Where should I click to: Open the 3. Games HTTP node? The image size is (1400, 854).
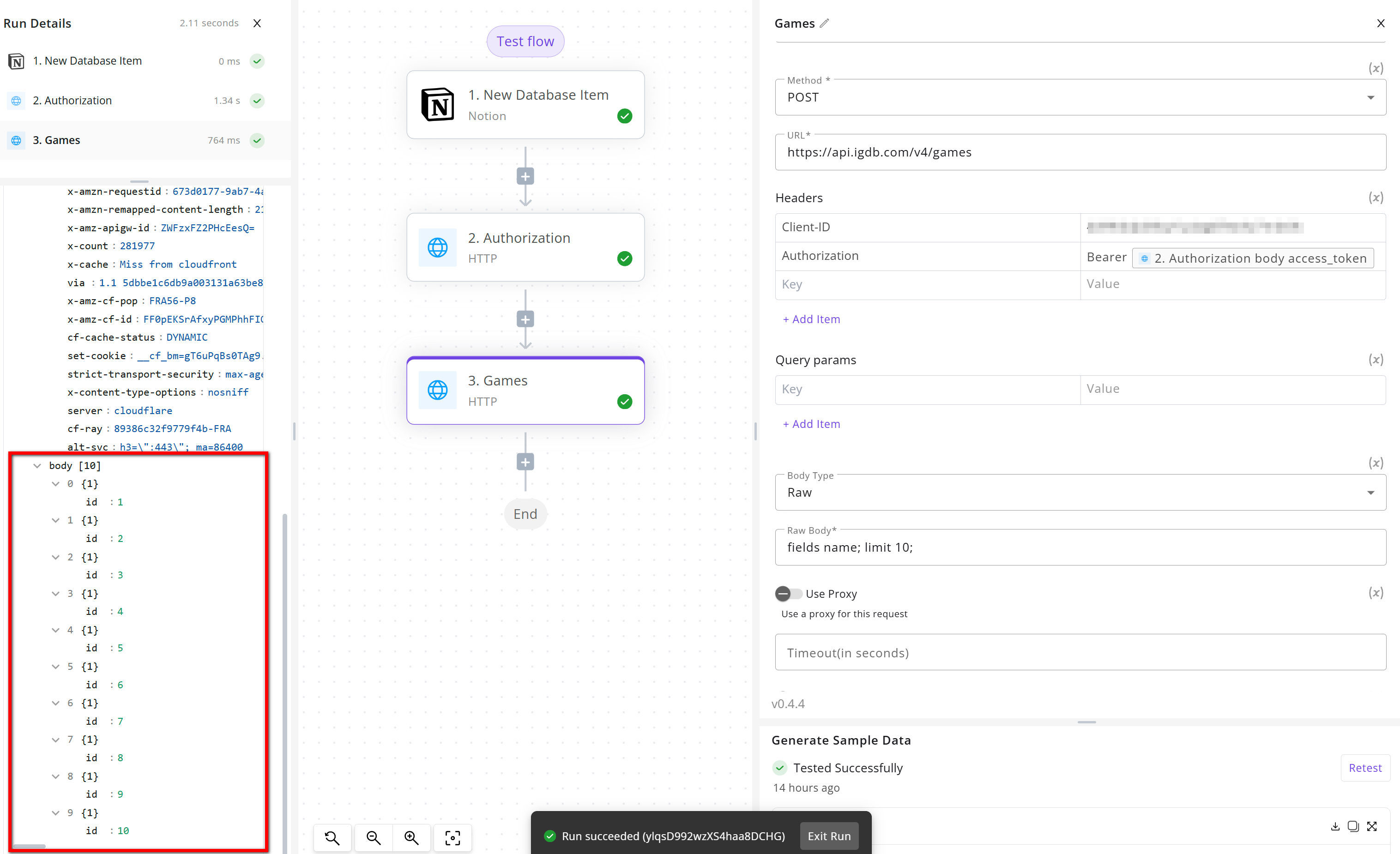(525, 391)
